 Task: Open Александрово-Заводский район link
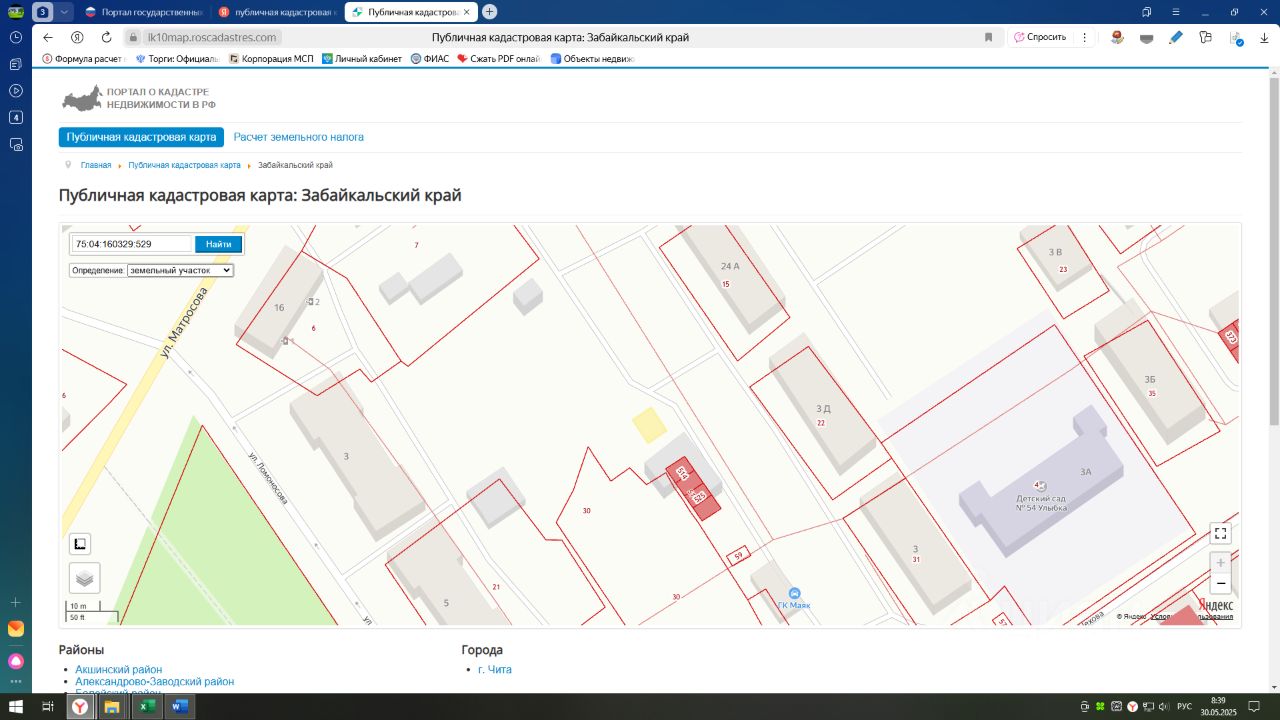point(154,681)
